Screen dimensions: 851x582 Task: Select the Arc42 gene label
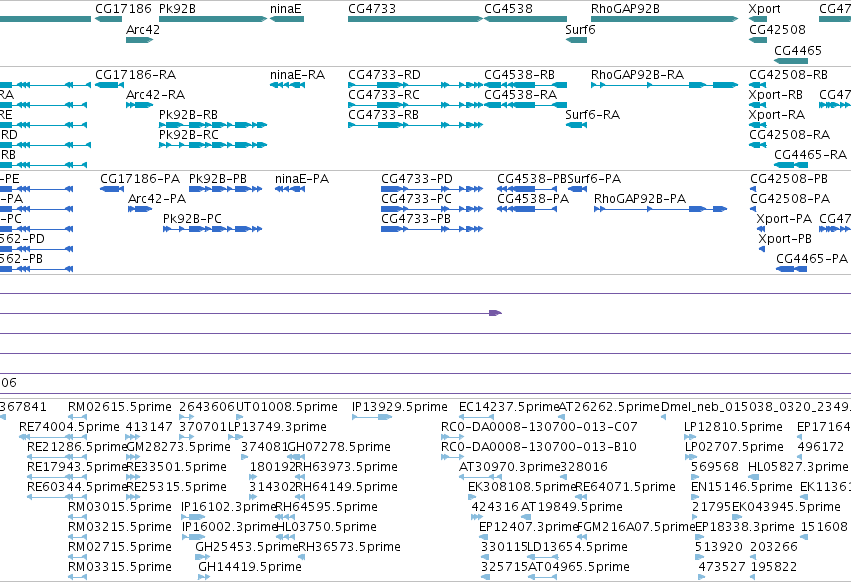[x=143, y=29]
